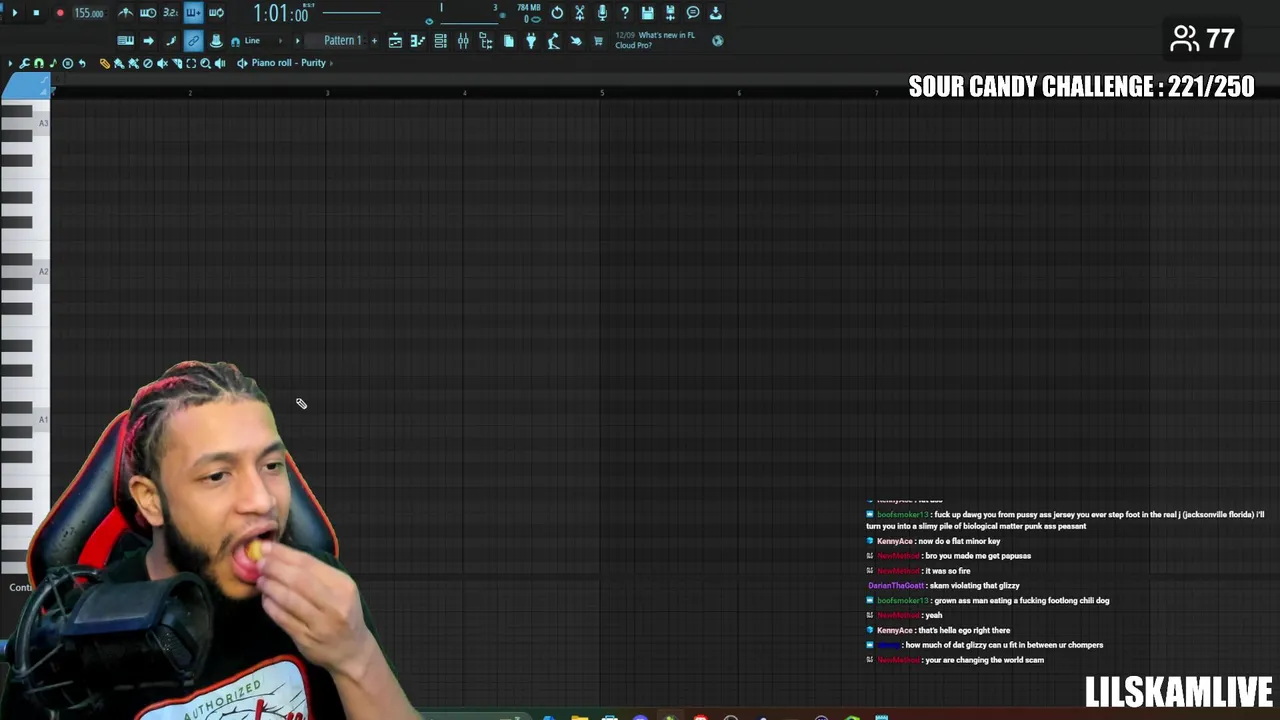
Task: Select the Mute tool
Action: pyautogui.click(x=162, y=63)
